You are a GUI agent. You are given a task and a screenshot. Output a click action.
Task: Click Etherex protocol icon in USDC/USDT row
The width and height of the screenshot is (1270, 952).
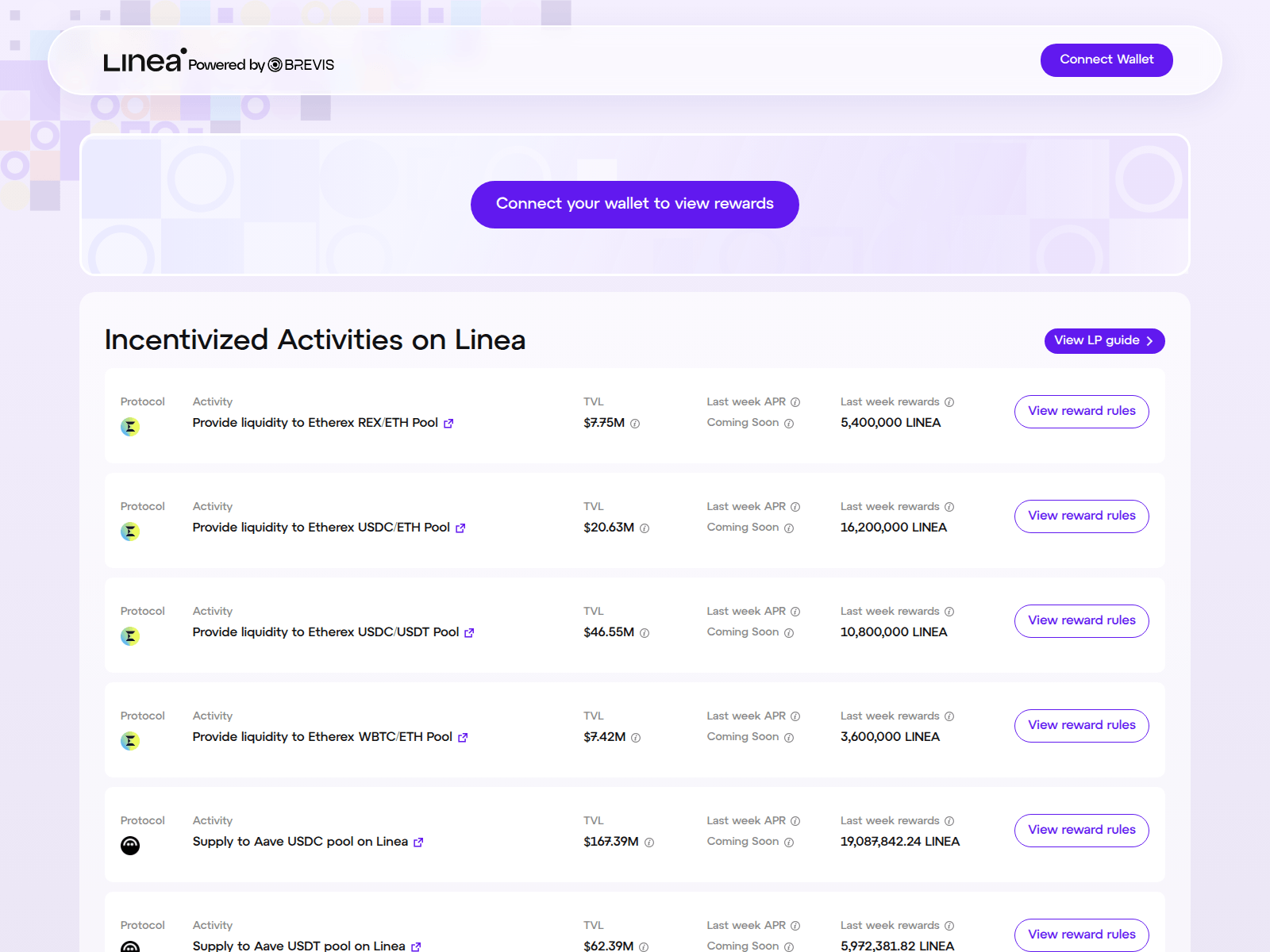130,636
